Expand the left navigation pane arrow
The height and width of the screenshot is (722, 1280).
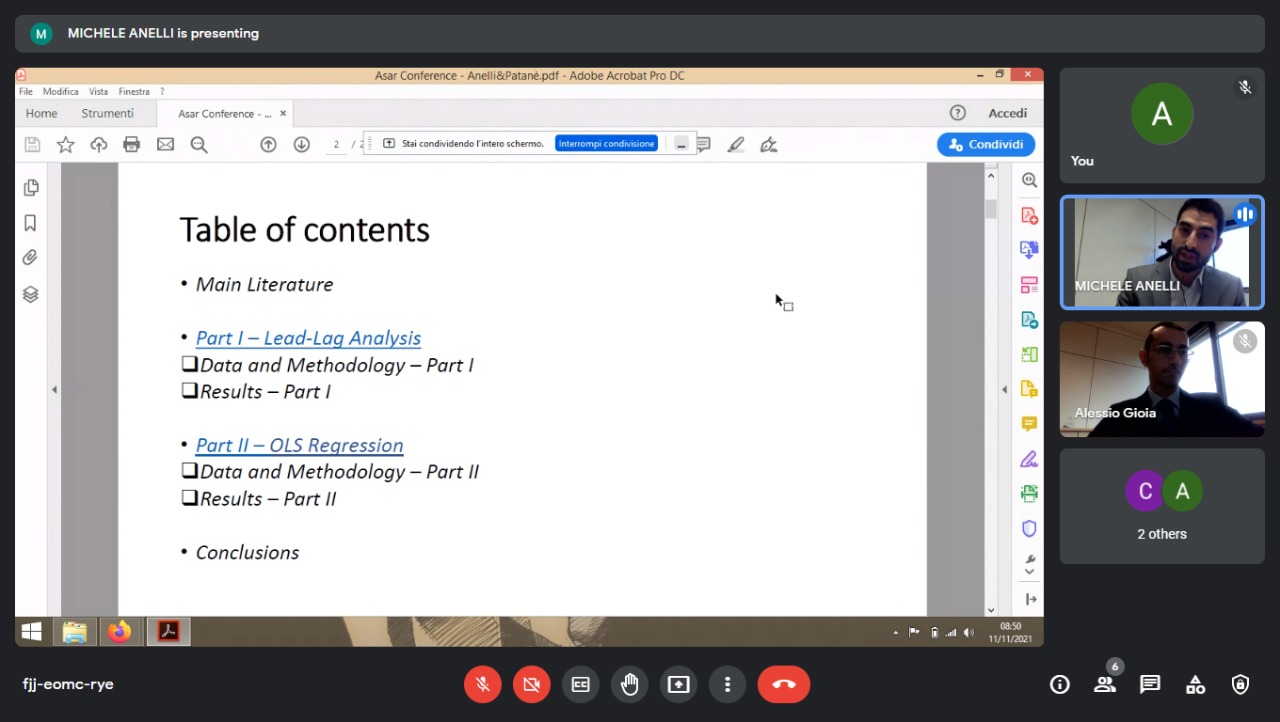[54, 390]
